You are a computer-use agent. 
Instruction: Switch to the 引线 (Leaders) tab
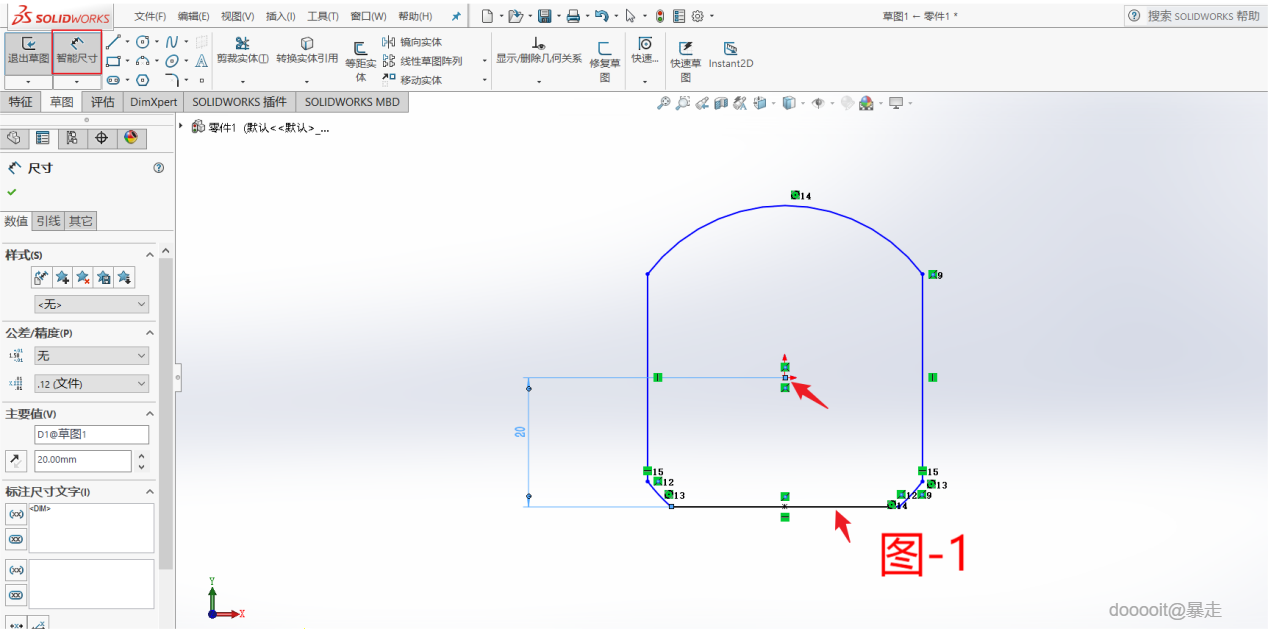(48, 221)
